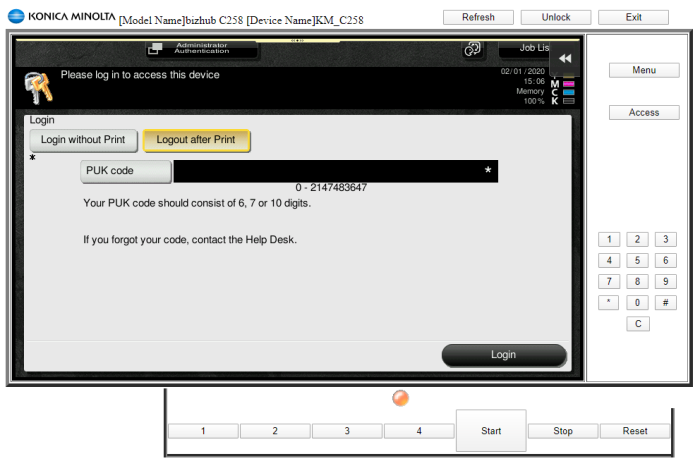Viewport: 700px width, 461px height.
Task: Click the PUK code button
Action: (126, 171)
